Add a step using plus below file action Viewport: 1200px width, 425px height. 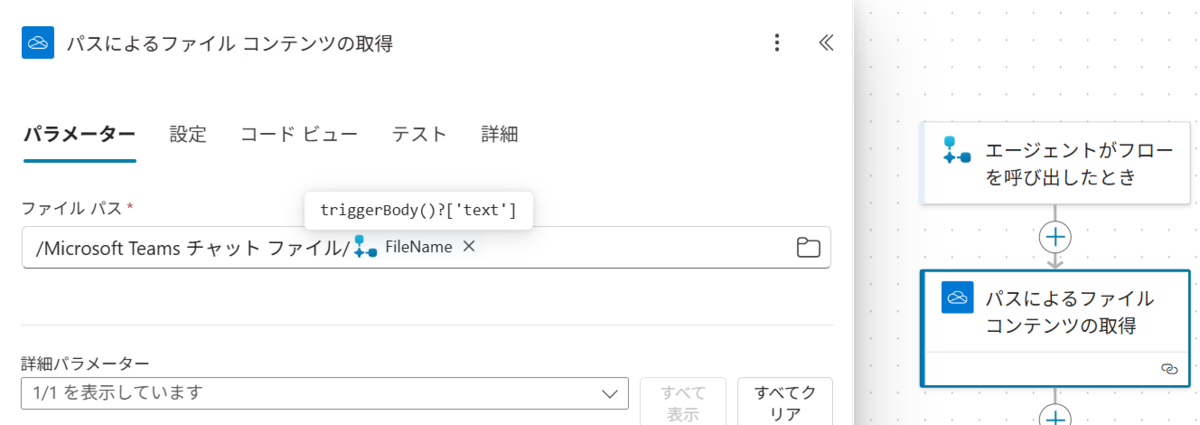tap(1056, 415)
